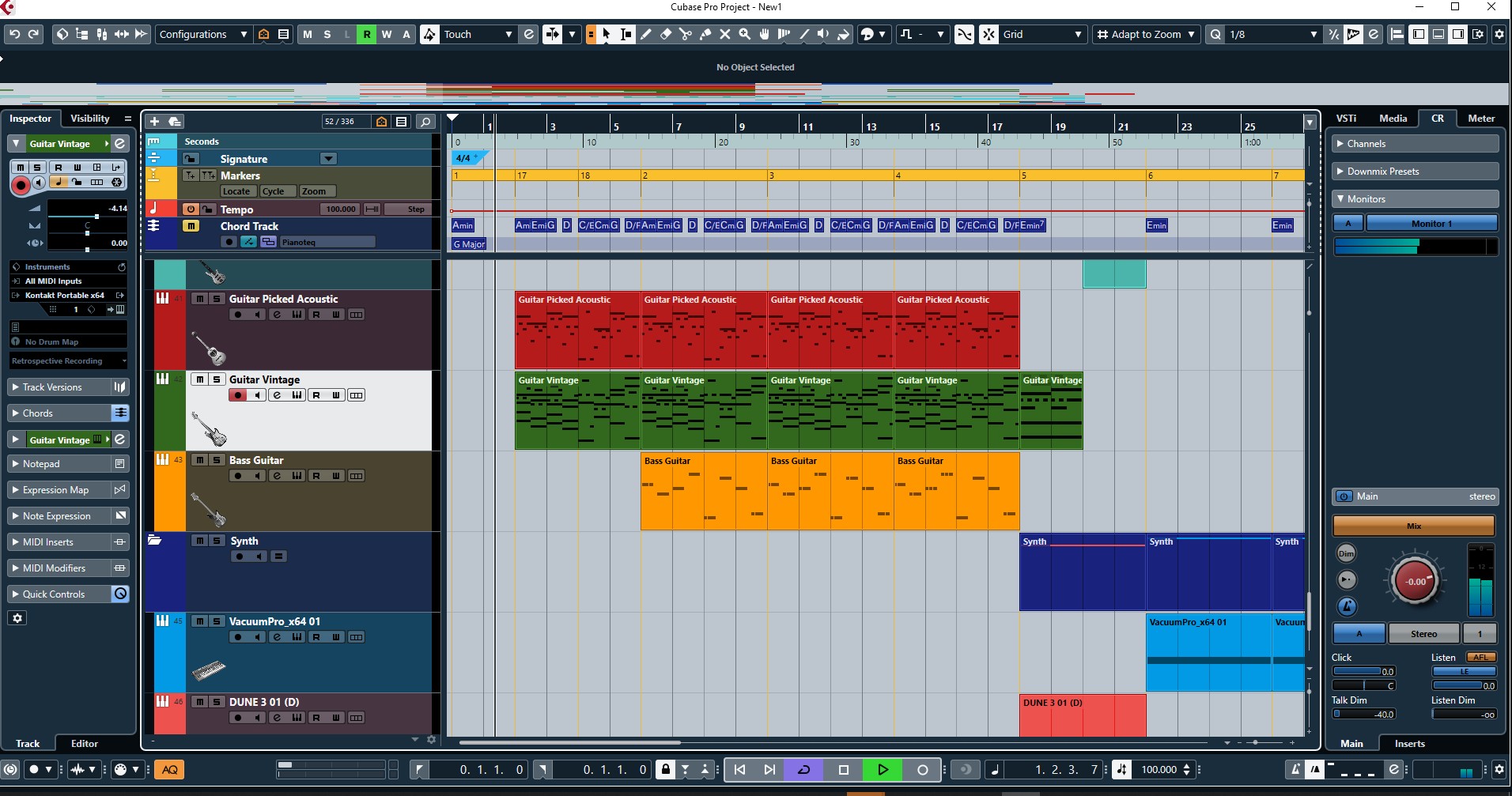This screenshot has height=796, width=1512.
Task: Expand the Channels section in Control Room
Action: coord(1415,144)
